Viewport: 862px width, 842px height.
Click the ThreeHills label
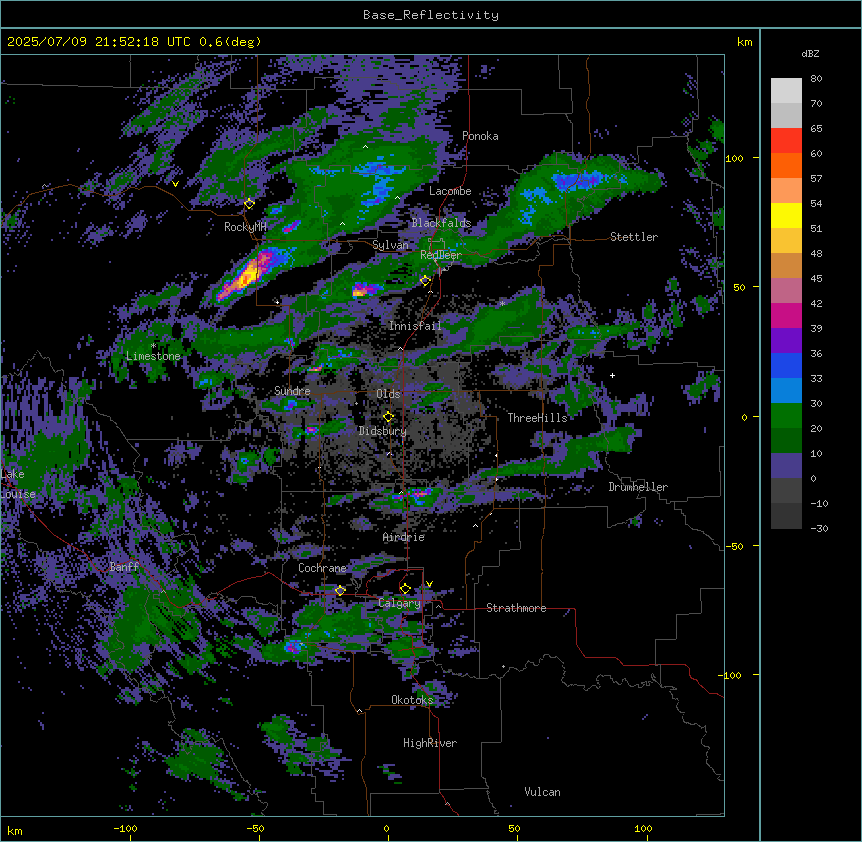[537, 418]
